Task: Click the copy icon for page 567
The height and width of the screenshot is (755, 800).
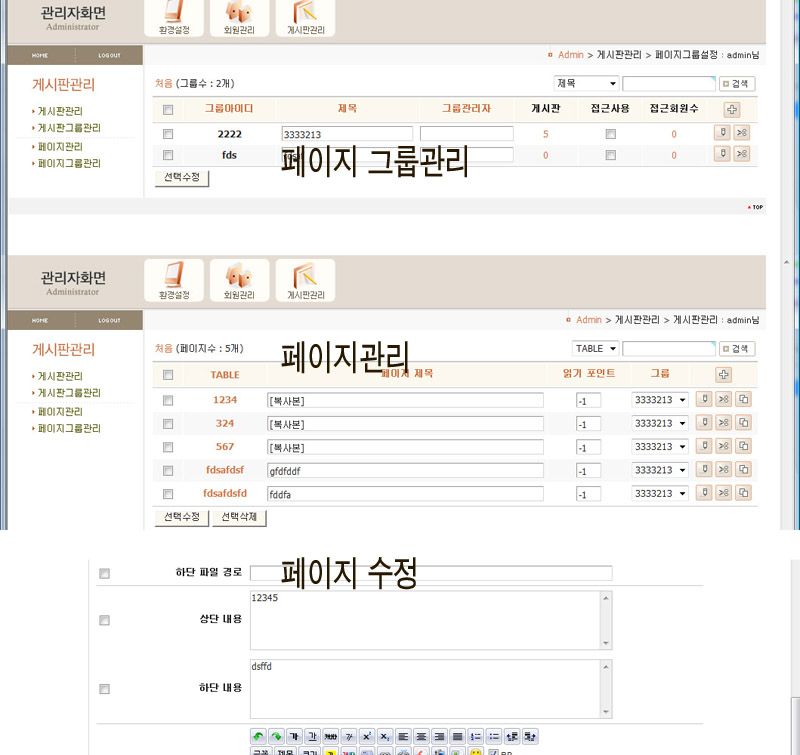Action: click(x=743, y=446)
